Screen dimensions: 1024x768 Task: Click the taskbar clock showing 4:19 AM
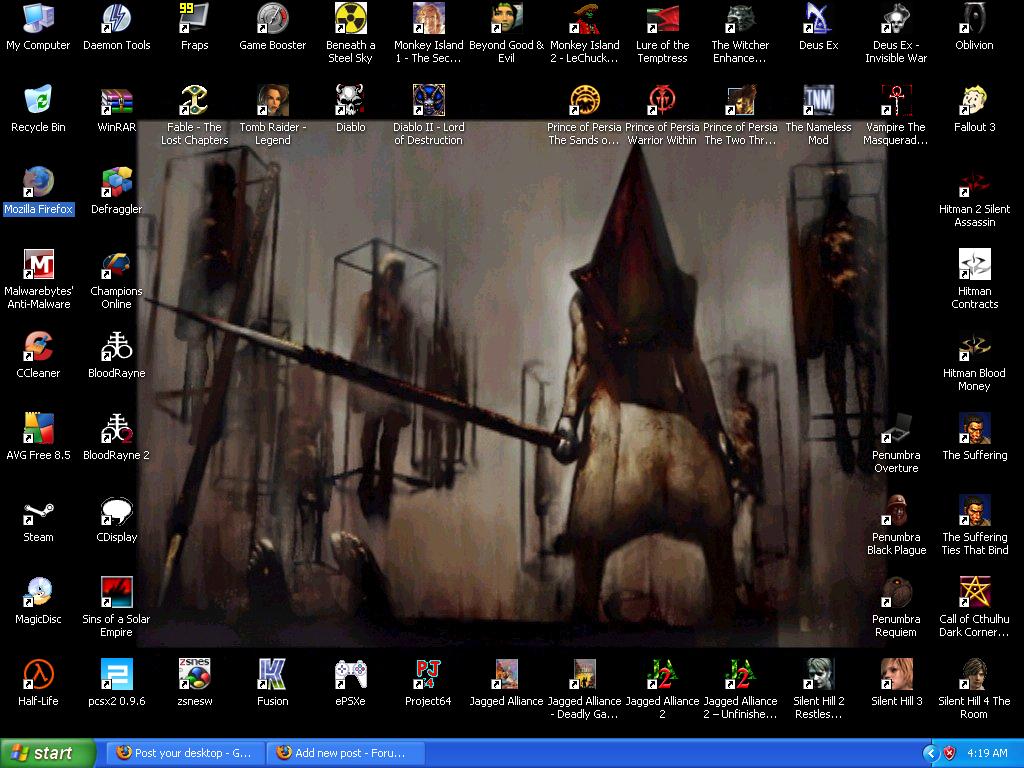coord(987,753)
